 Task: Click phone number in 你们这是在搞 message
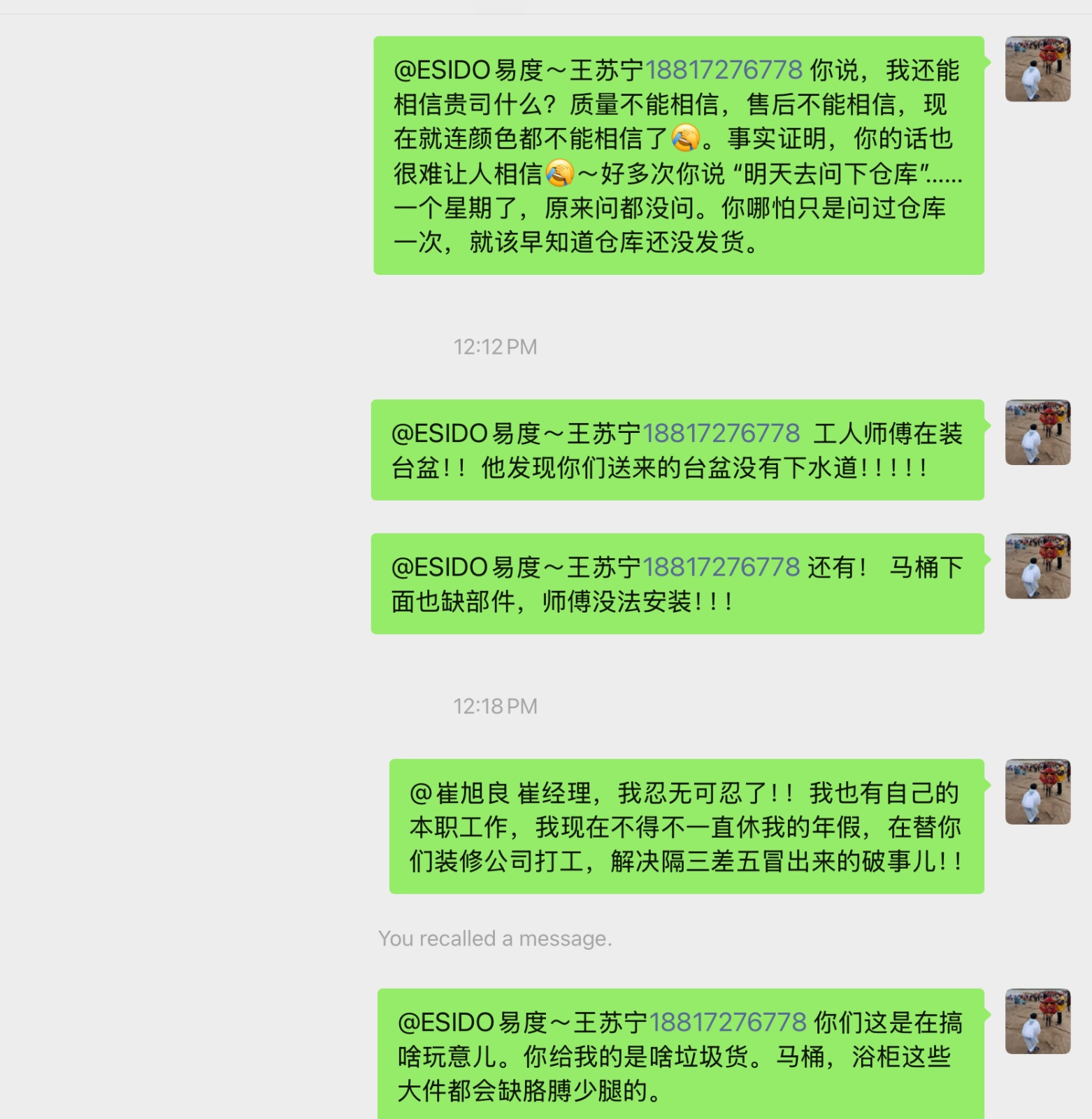point(728,1022)
